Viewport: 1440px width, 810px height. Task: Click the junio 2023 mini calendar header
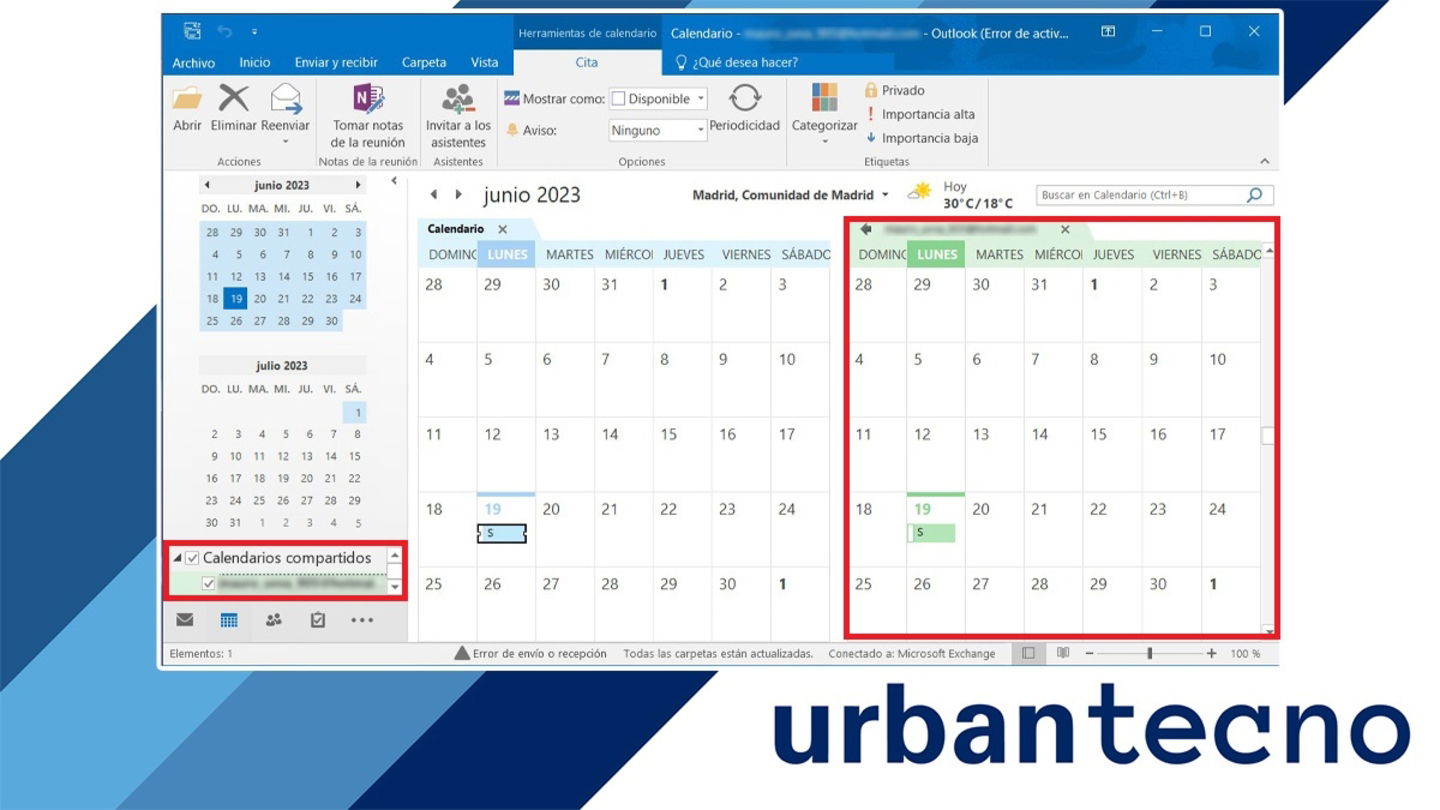coord(281,185)
